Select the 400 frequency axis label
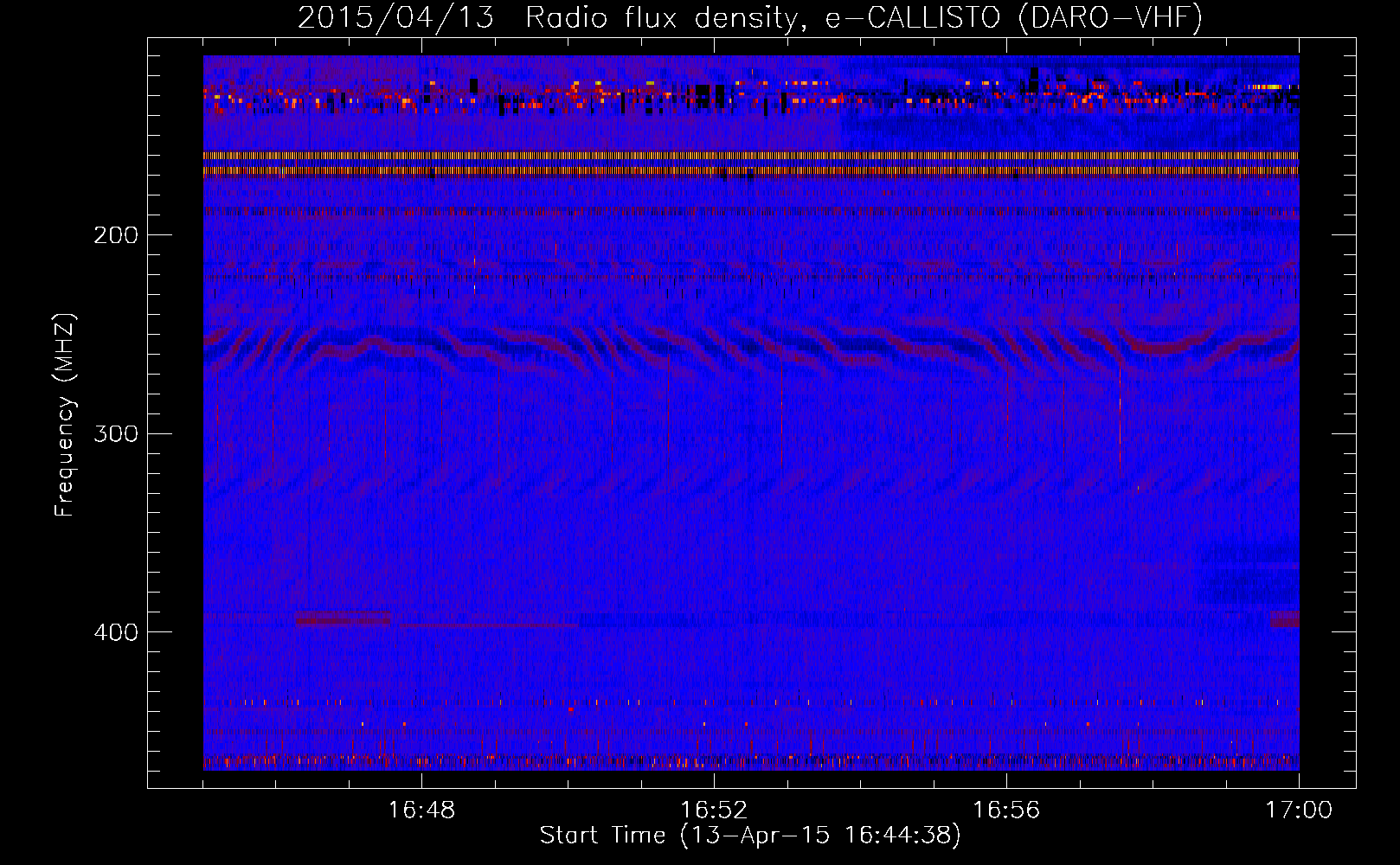 [x=115, y=632]
